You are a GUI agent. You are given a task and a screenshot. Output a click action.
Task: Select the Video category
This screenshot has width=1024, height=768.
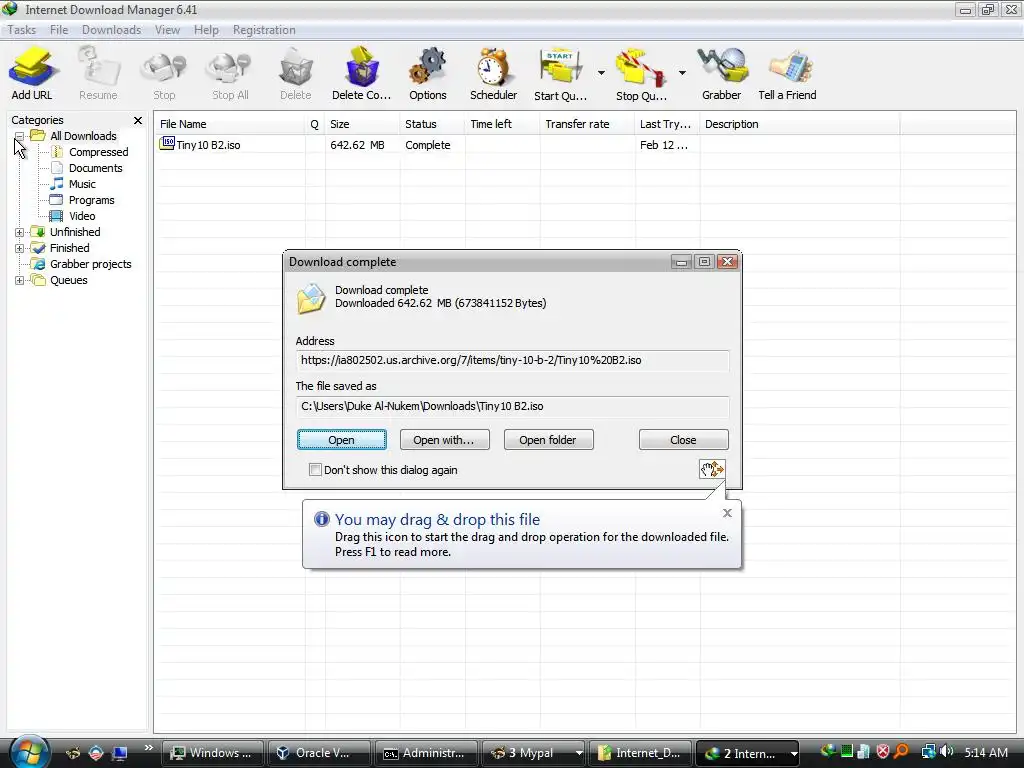(x=82, y=216)
